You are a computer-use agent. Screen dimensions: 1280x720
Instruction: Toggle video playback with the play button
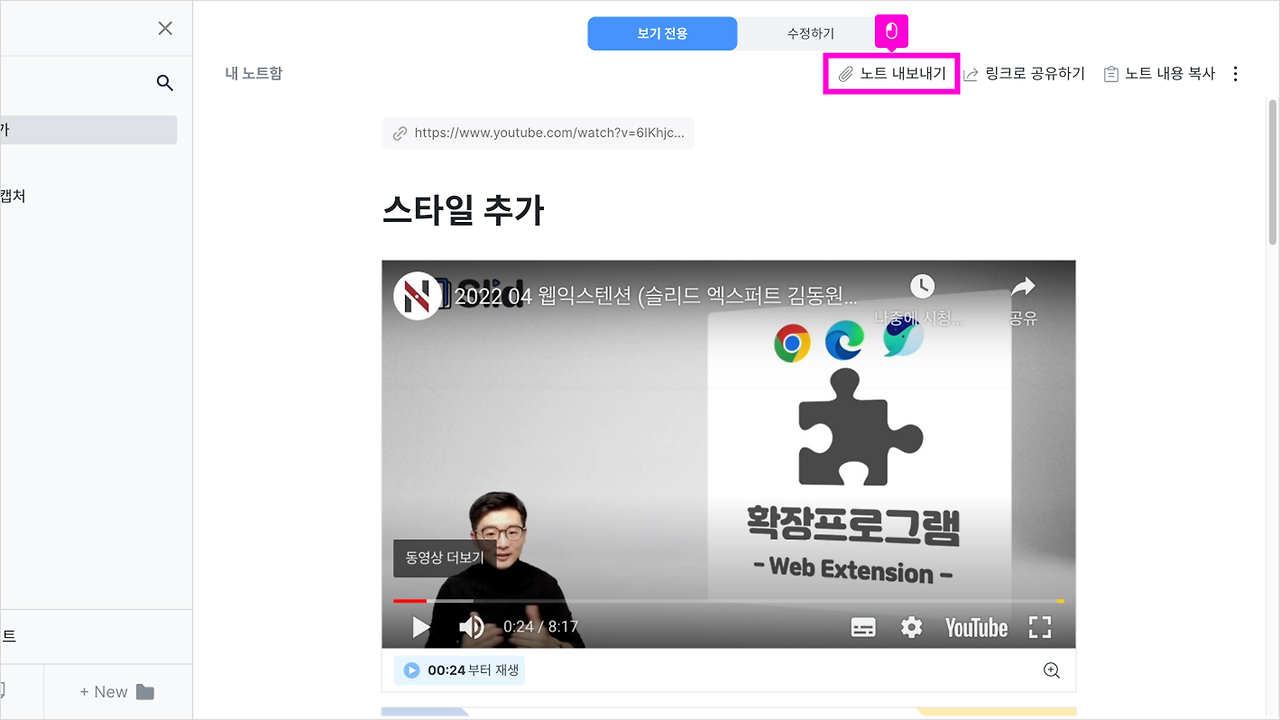tap(420, 628)
